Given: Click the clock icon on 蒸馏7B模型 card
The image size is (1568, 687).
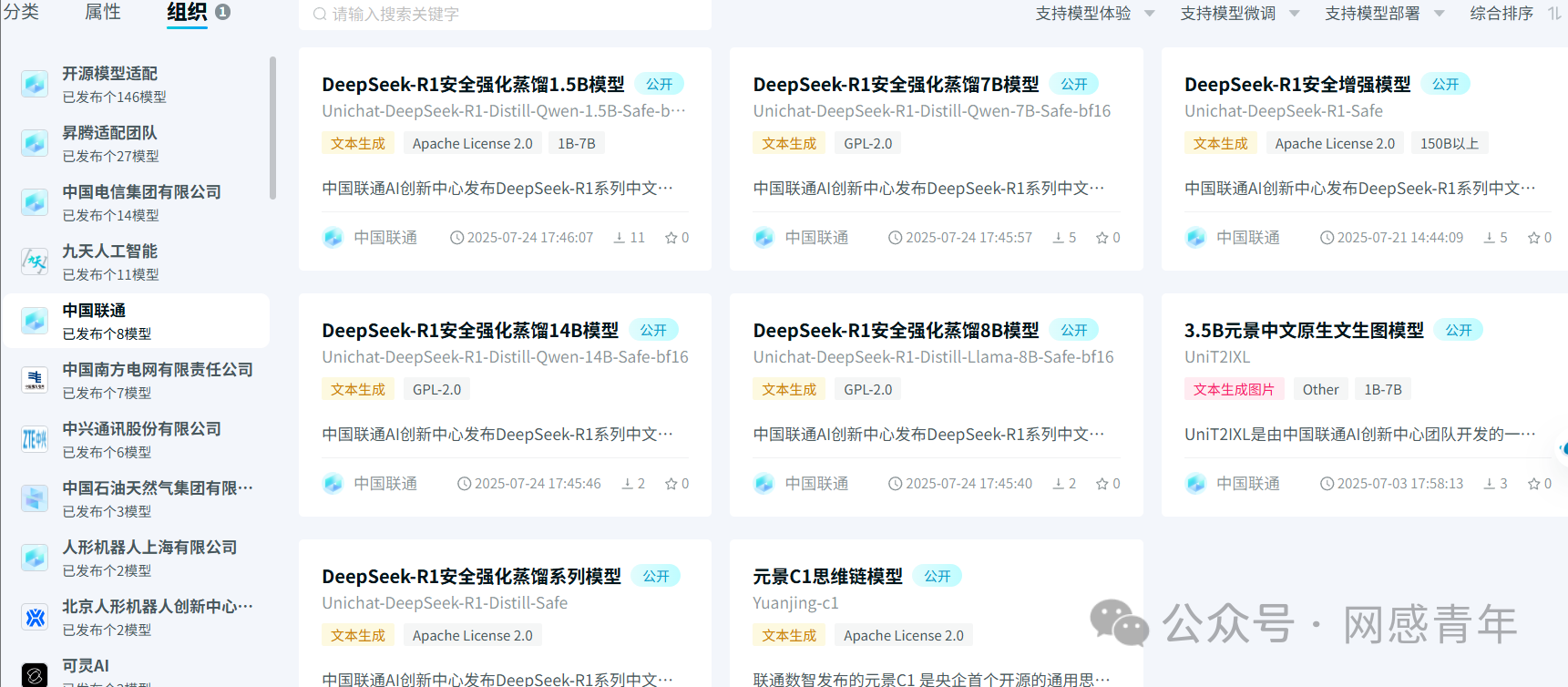Looking at the screenshot, I should [x=896, y=238].
